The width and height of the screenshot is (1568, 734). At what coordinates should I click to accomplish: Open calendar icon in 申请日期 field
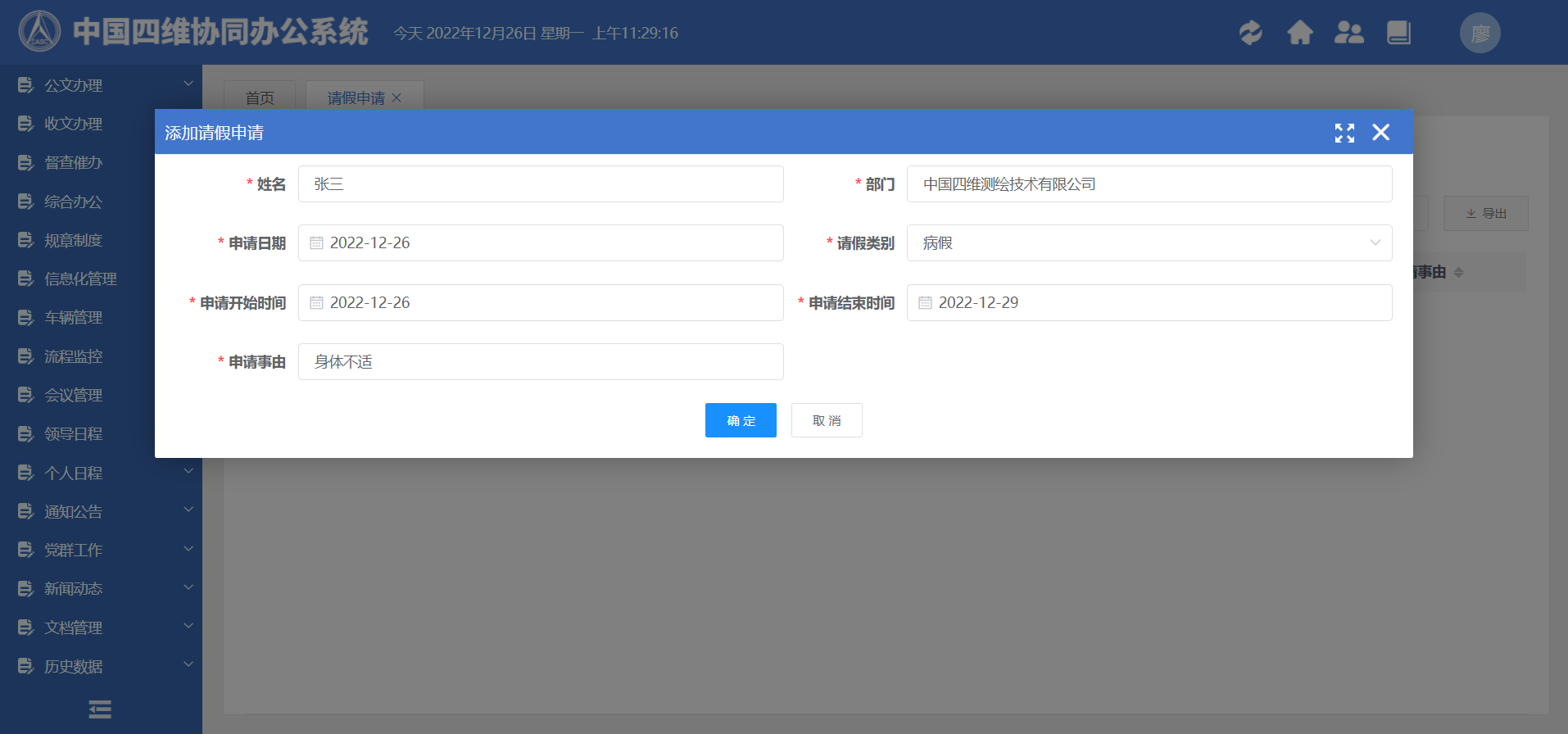point(316,243)
